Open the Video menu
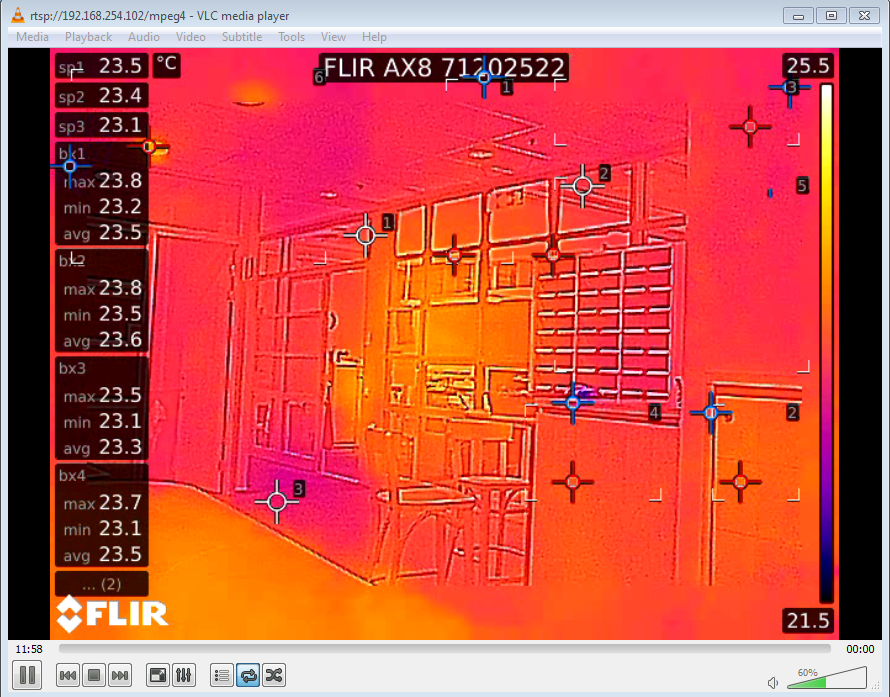Image resolution: width=890 pixels, height=697 pixels. 190,36
